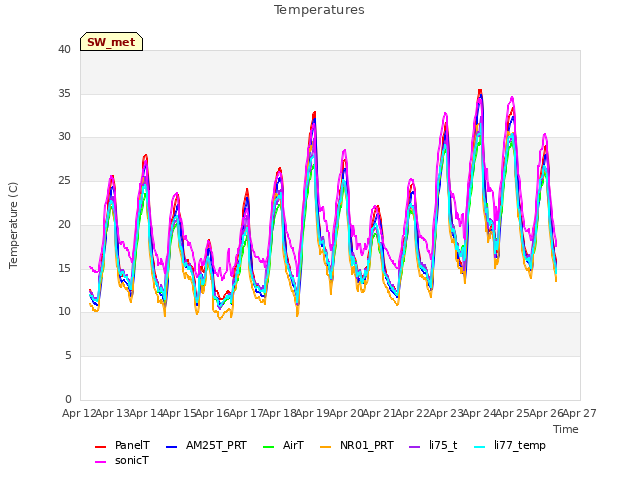The width and height of the screenshot is (640, 480).
Task: Click the sonicT magenta legend swatch
Action: 100,462
